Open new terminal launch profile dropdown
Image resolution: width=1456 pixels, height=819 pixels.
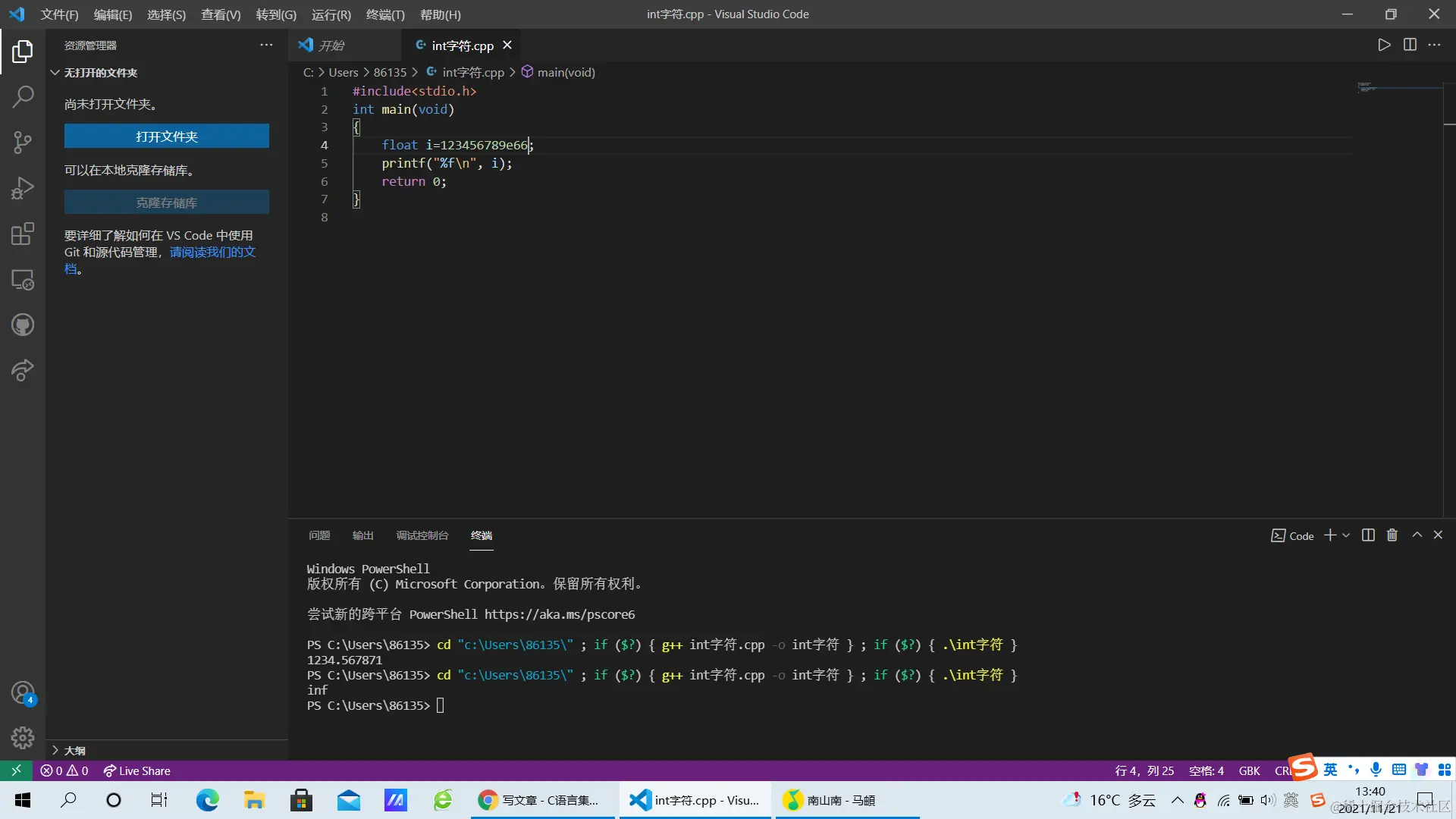click(1346, 535)
